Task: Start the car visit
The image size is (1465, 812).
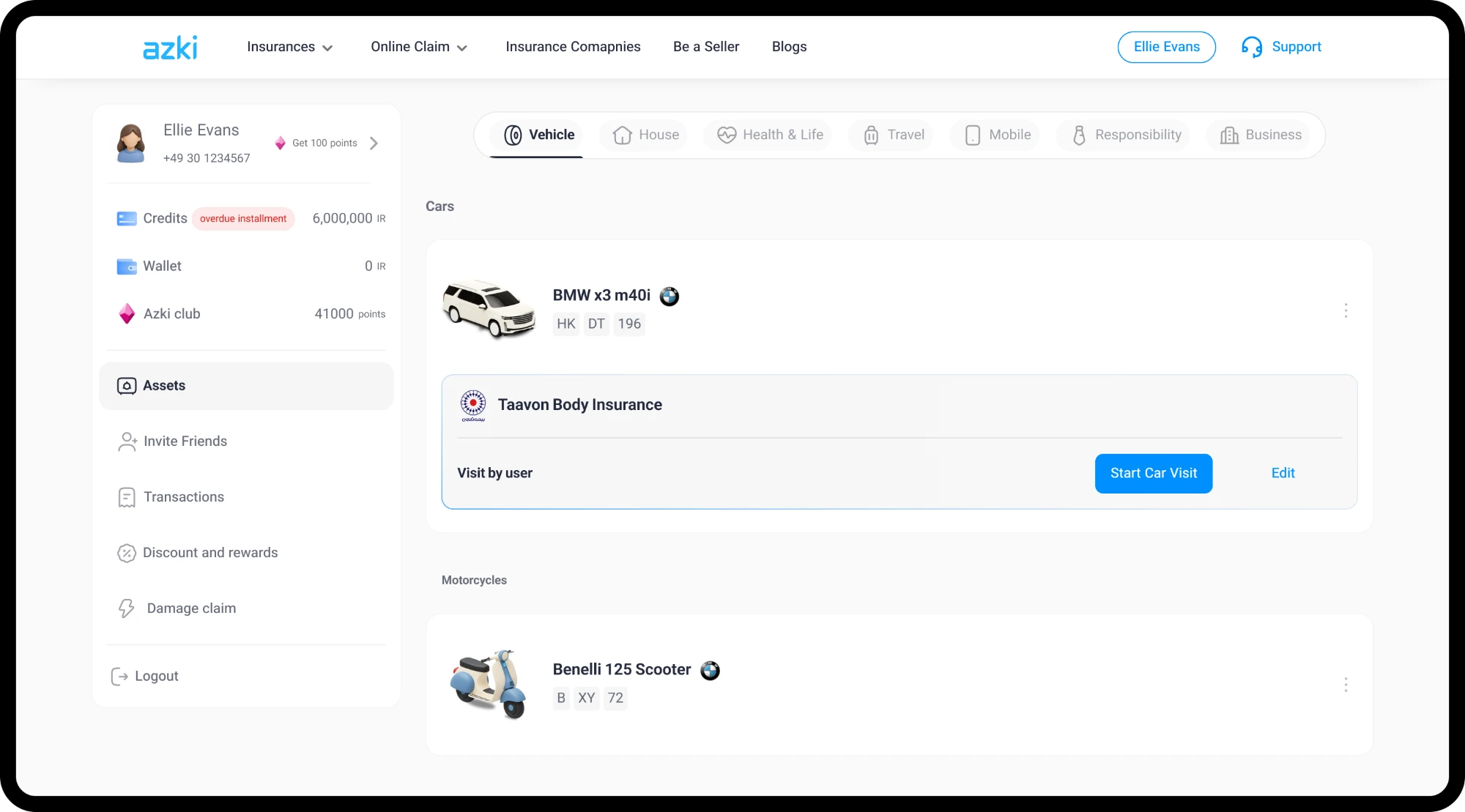Action: (1154, 474)
